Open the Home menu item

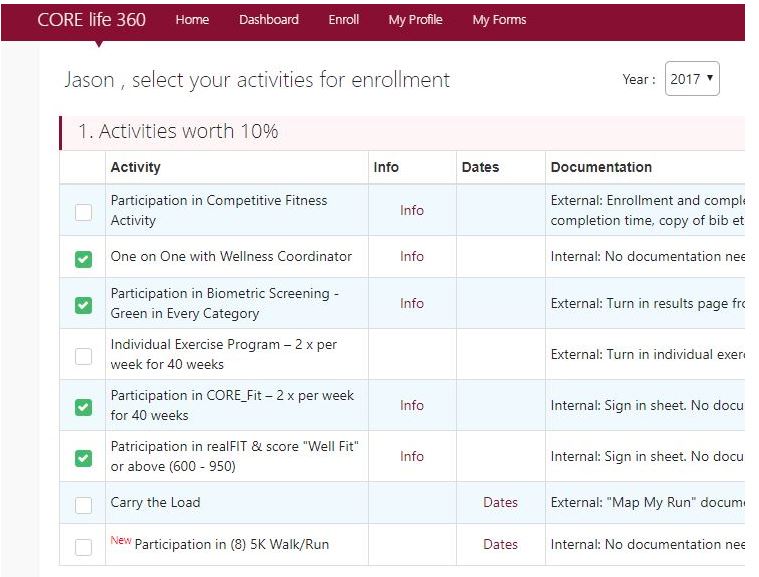pos(192,20)
